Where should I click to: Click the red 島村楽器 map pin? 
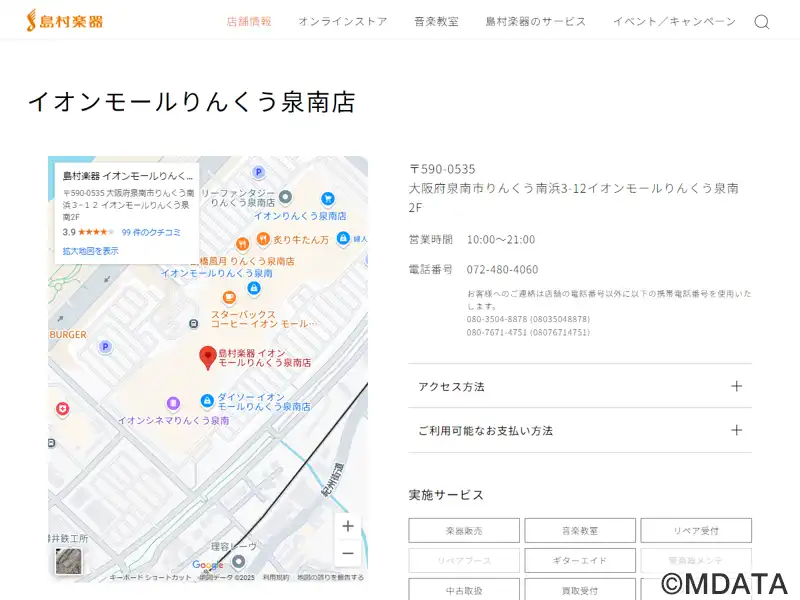click(x=208, y=357)
